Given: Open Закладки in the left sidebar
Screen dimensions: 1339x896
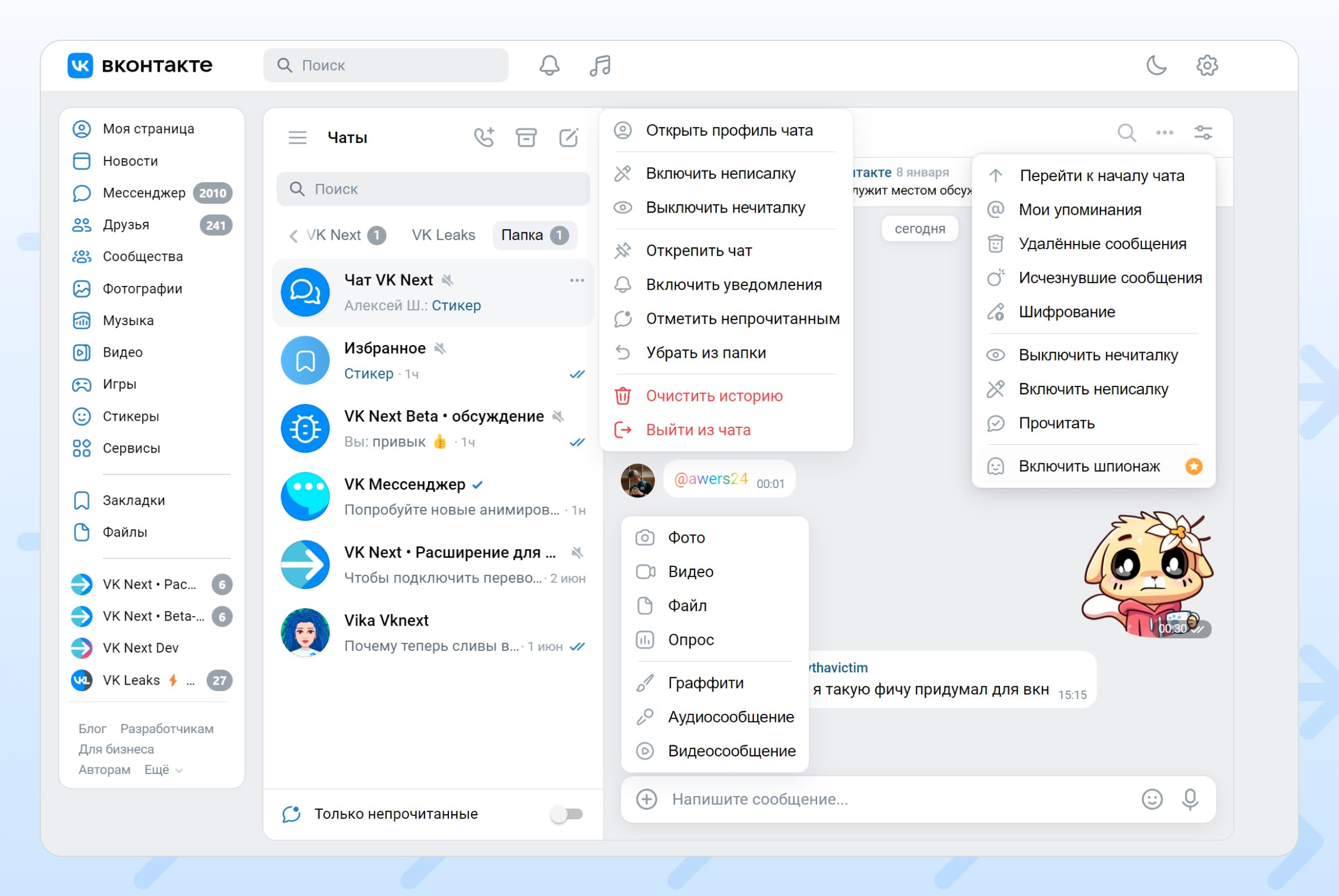Looking at the screenshot, I should 151,501.
